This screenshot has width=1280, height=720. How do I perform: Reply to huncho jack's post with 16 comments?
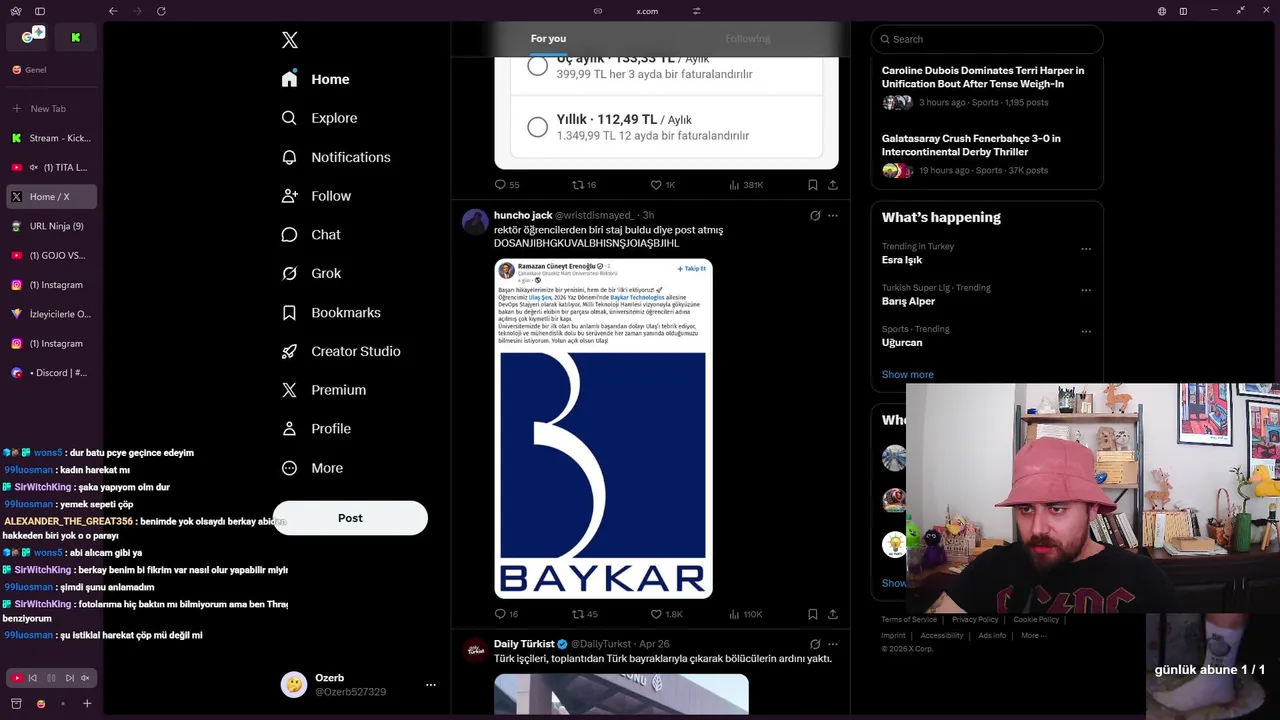506,614
